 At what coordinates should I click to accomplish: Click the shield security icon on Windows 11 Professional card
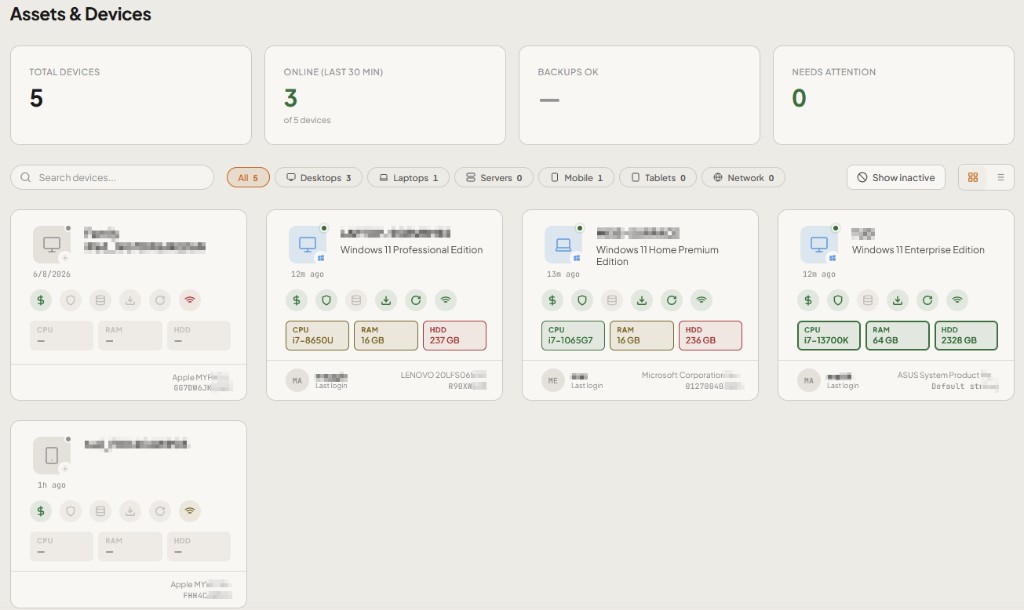click(327, 300)
